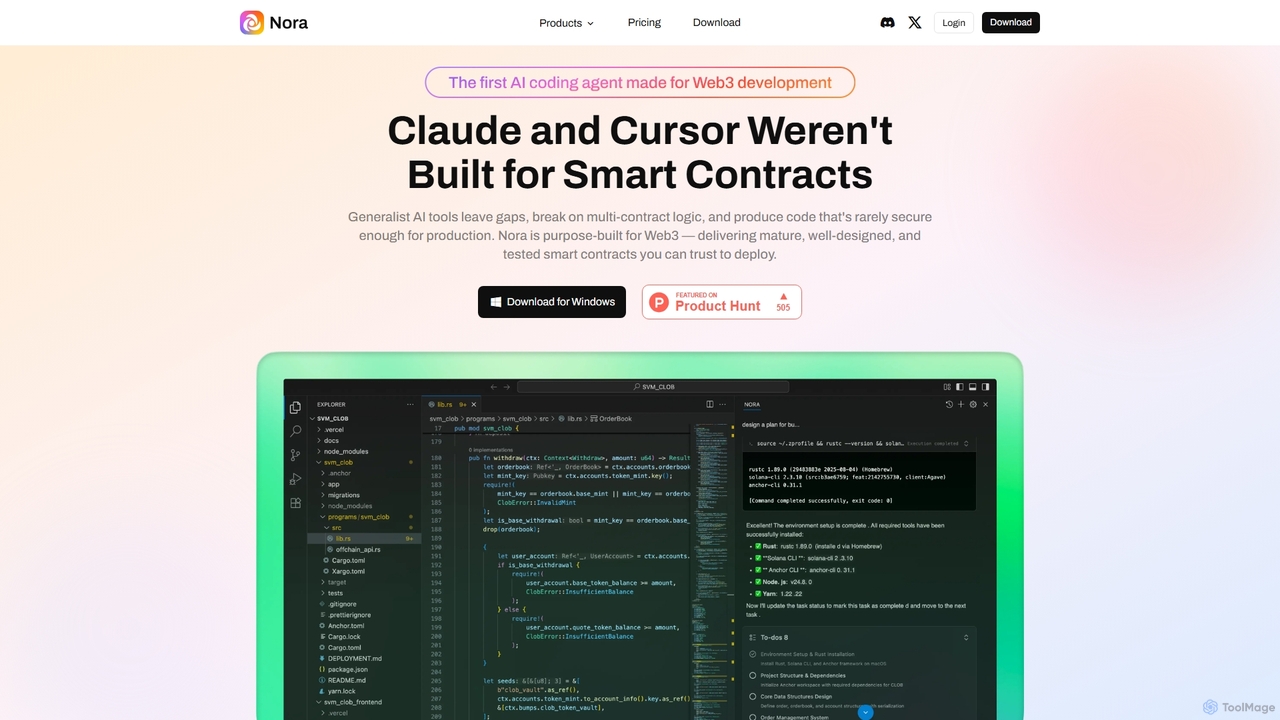
Task: Check the Order Management System to-do
Action: tap(752, 716)
